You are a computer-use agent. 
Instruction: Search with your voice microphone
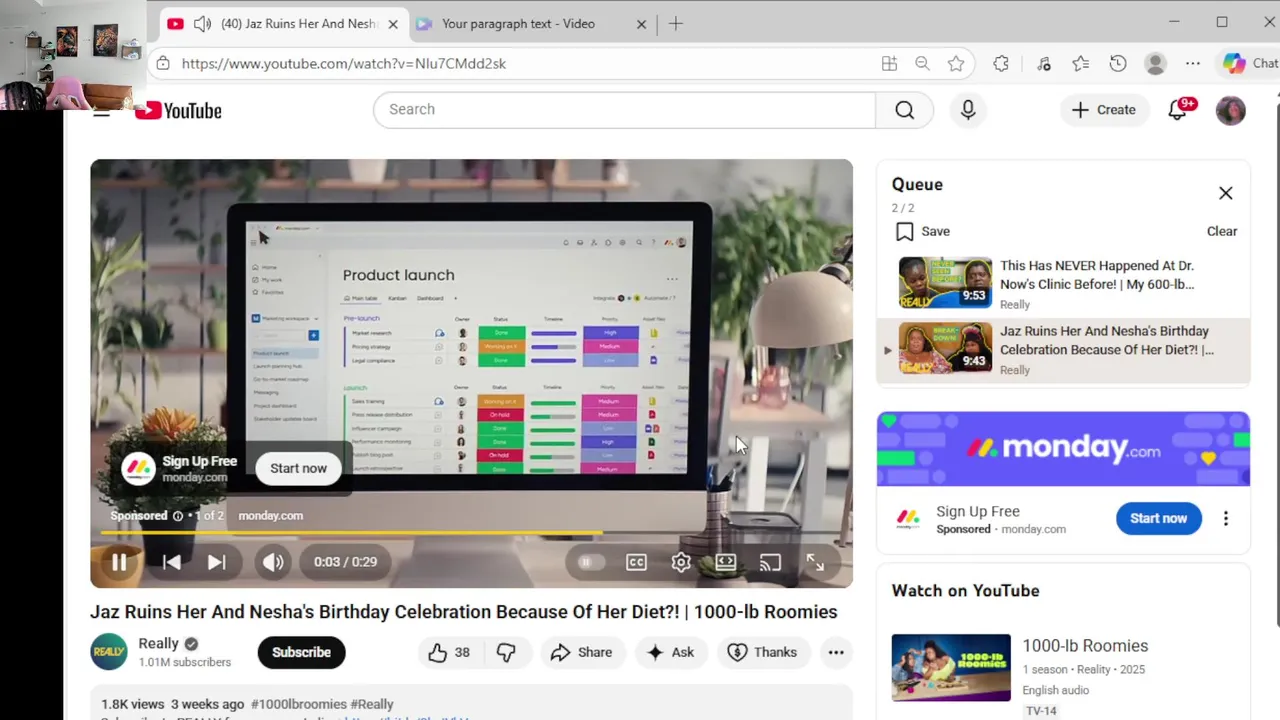(968, 110)
